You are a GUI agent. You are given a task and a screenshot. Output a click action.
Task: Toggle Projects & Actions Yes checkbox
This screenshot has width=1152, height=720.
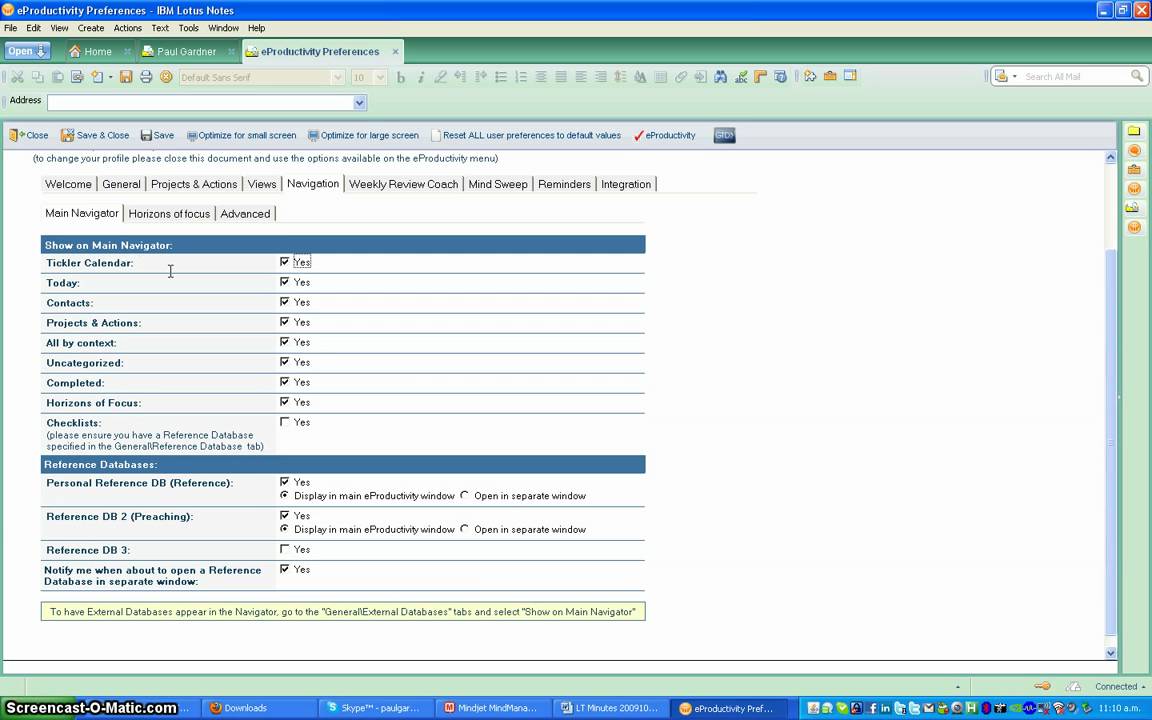pyautogui.click(x=284, y=321)
